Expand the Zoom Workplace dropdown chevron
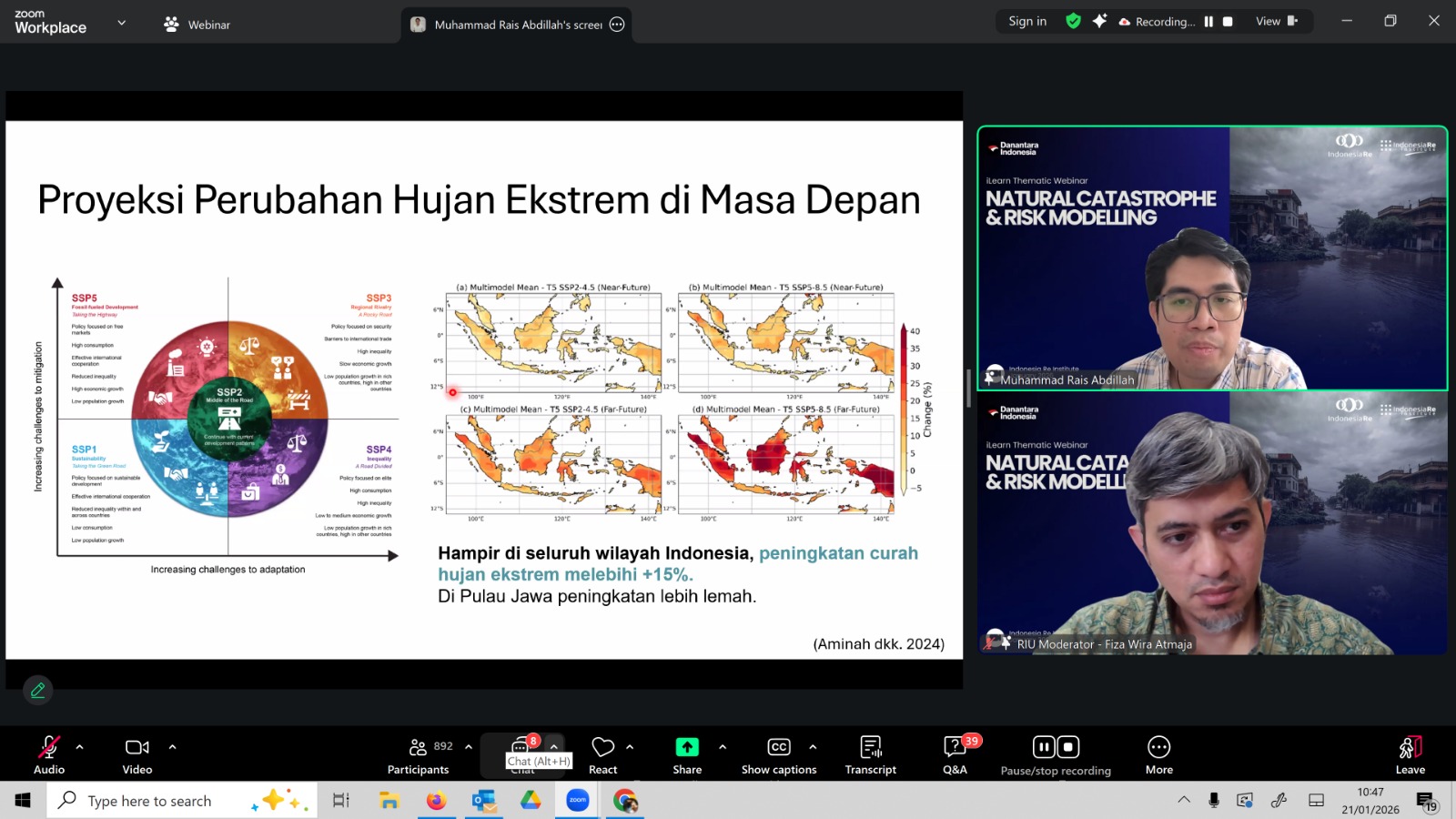1456x819 pixels. coord(122,23)
